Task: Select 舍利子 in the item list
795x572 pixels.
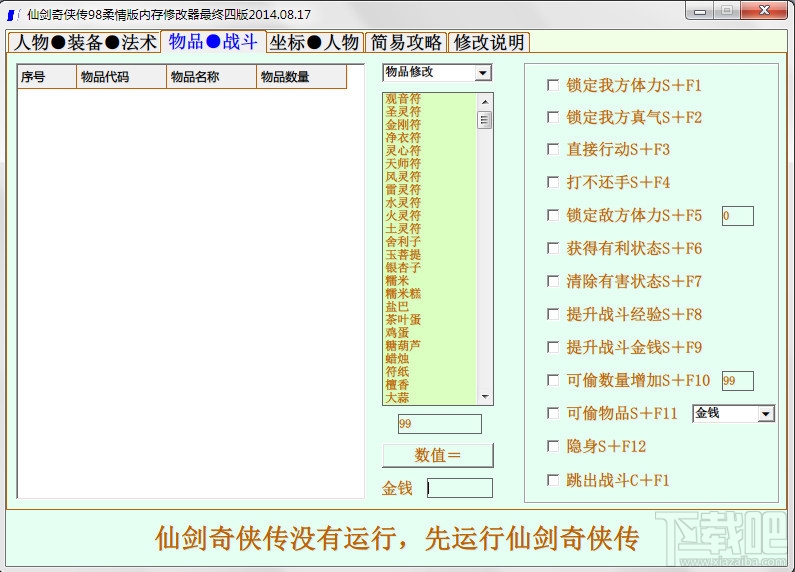Action: (x=403, y=241)
